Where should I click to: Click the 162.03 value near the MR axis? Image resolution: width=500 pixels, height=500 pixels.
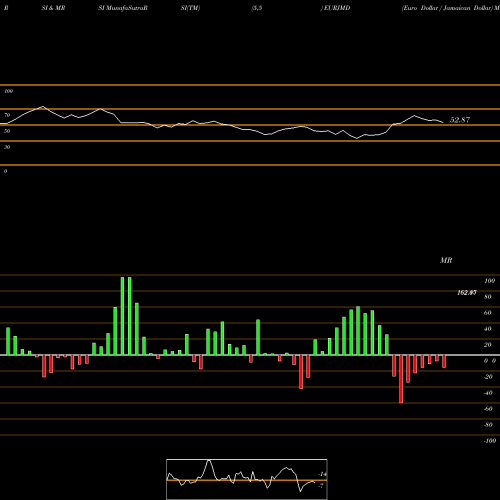coord(467,293)
